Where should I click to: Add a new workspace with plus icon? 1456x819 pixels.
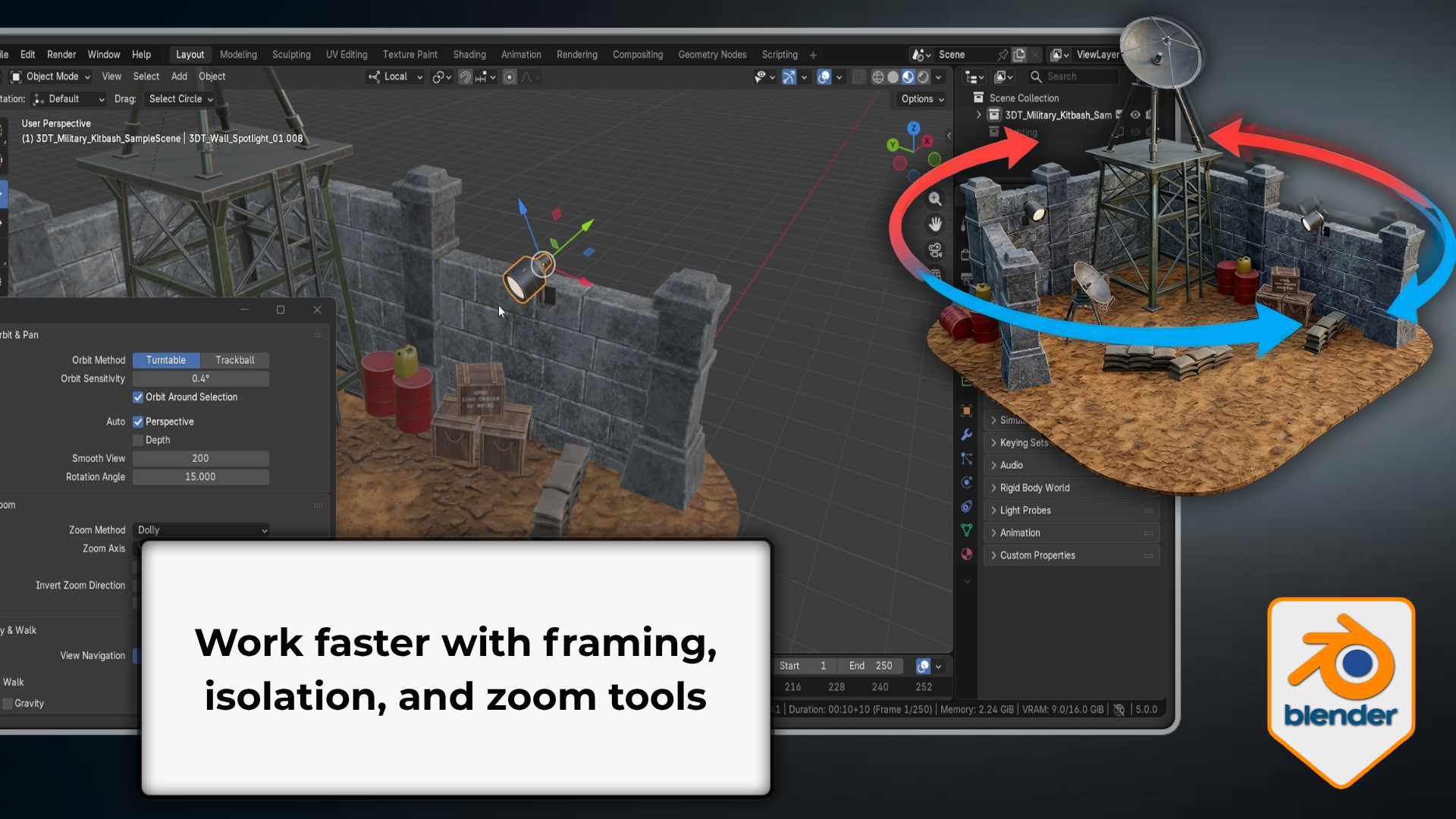pyautogui.click(x=813, y=55)
